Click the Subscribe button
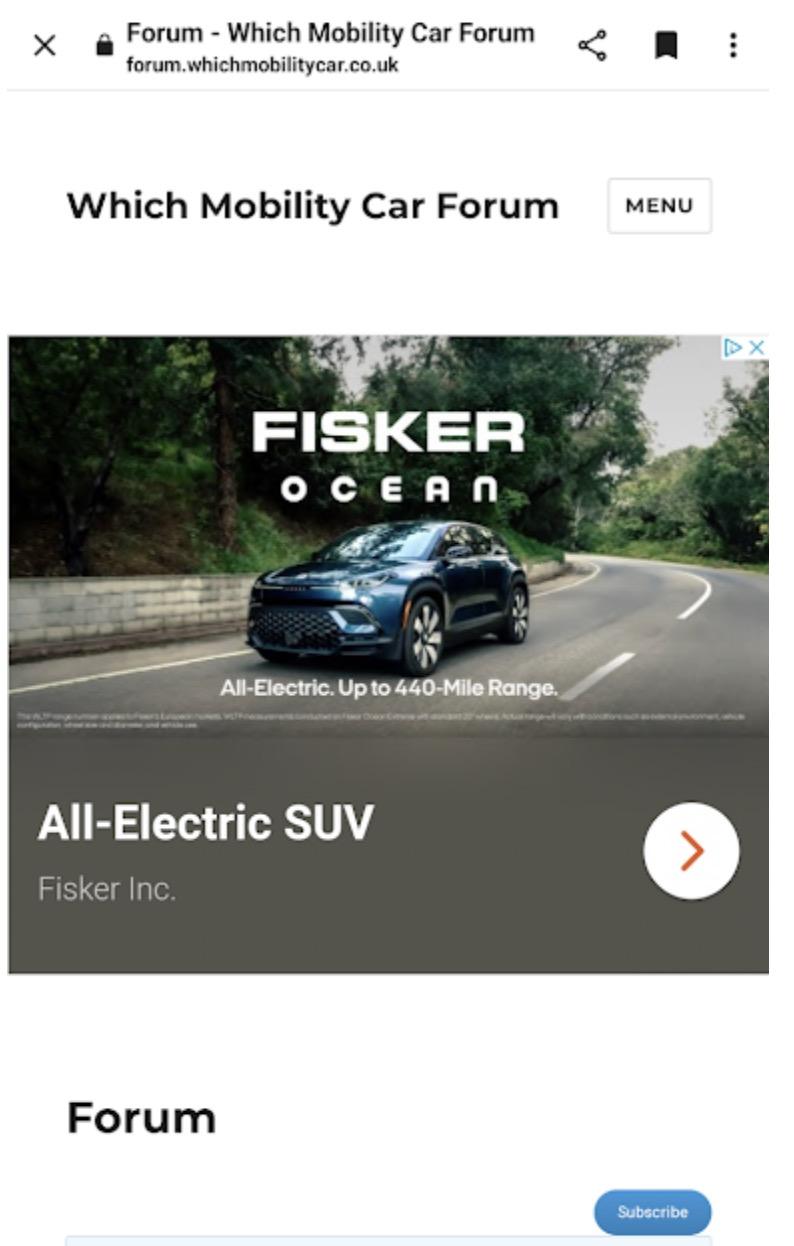The height and width of the screenshot is (1246, 794). coord(652,1212)
